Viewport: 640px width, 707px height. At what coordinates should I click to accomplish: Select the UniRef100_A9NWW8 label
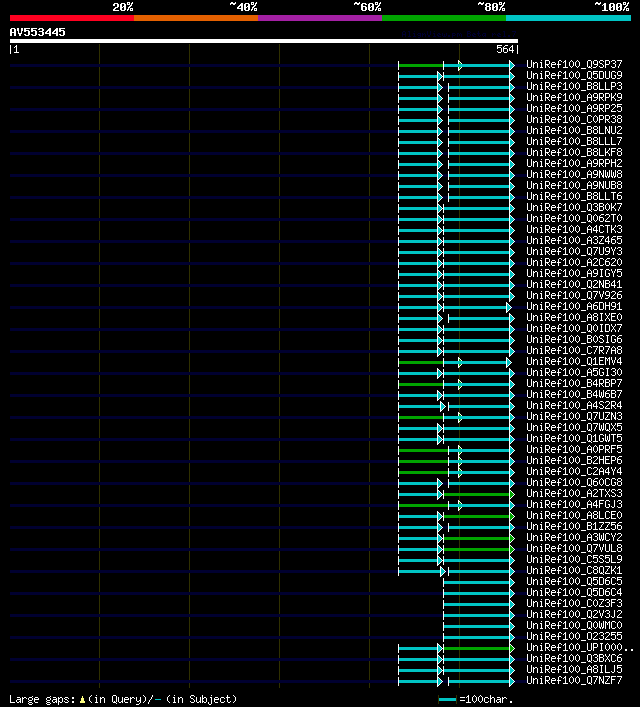click(x=574, y=174)
